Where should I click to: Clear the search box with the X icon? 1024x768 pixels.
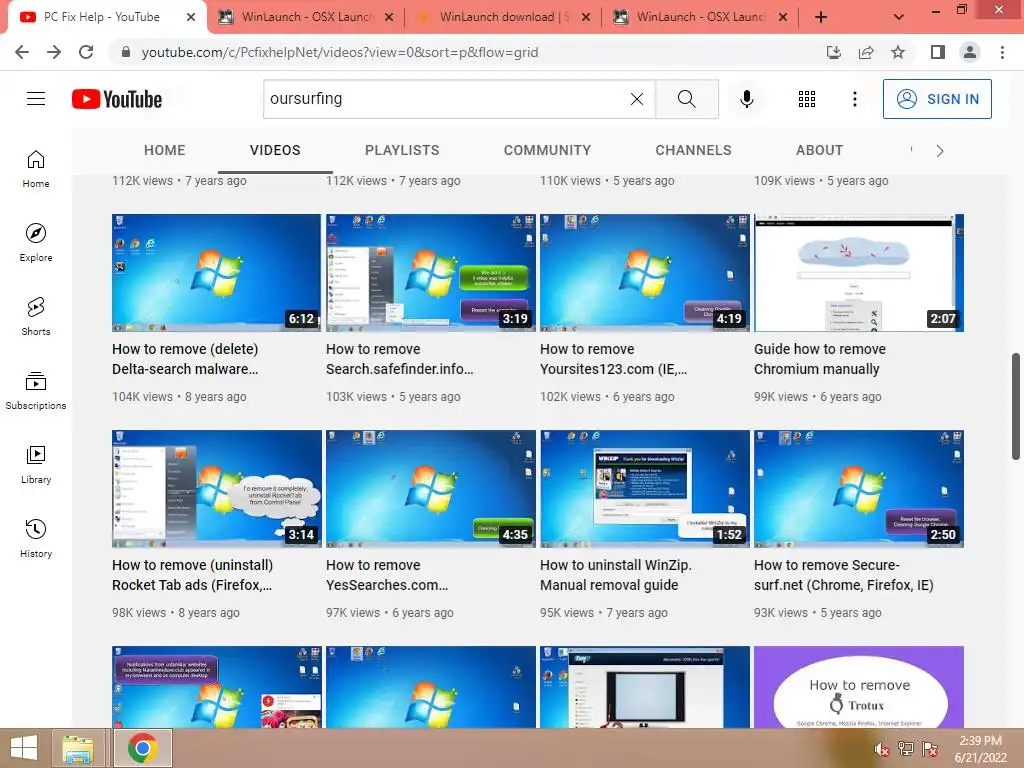pyautogui.click(x=637, y=99)
